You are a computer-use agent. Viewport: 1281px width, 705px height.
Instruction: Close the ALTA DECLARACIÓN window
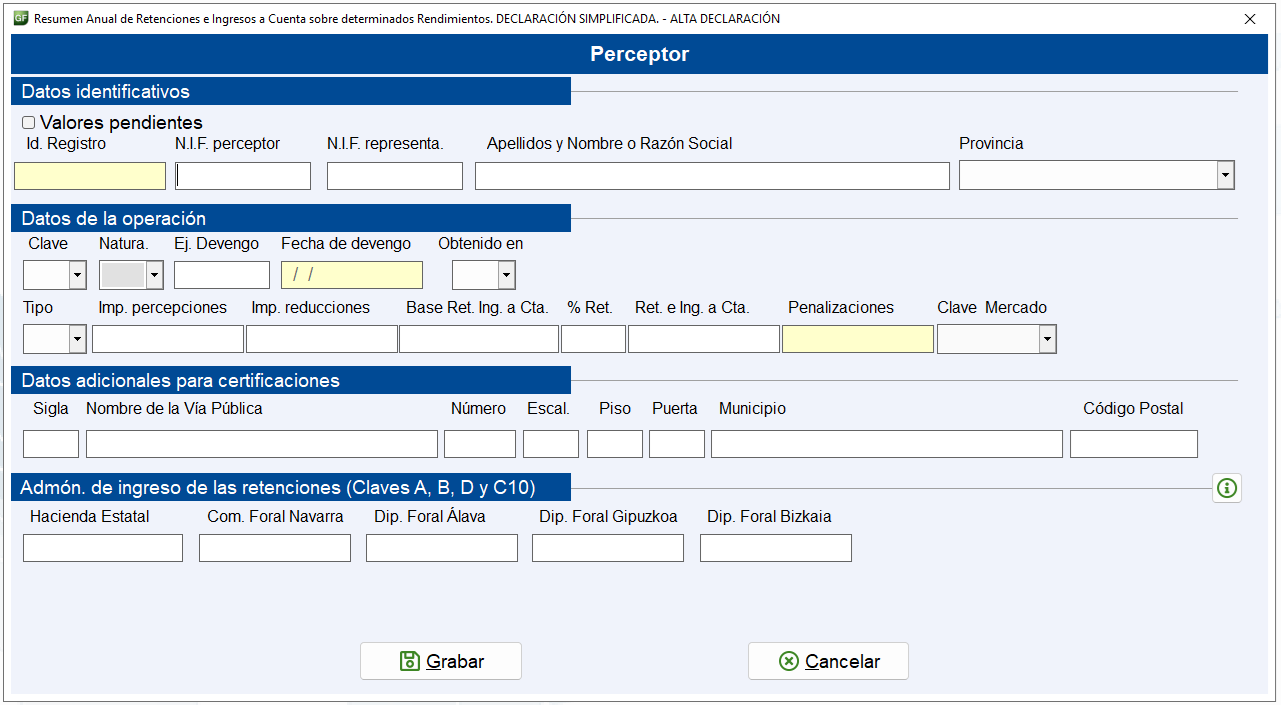click(1250, 19)
